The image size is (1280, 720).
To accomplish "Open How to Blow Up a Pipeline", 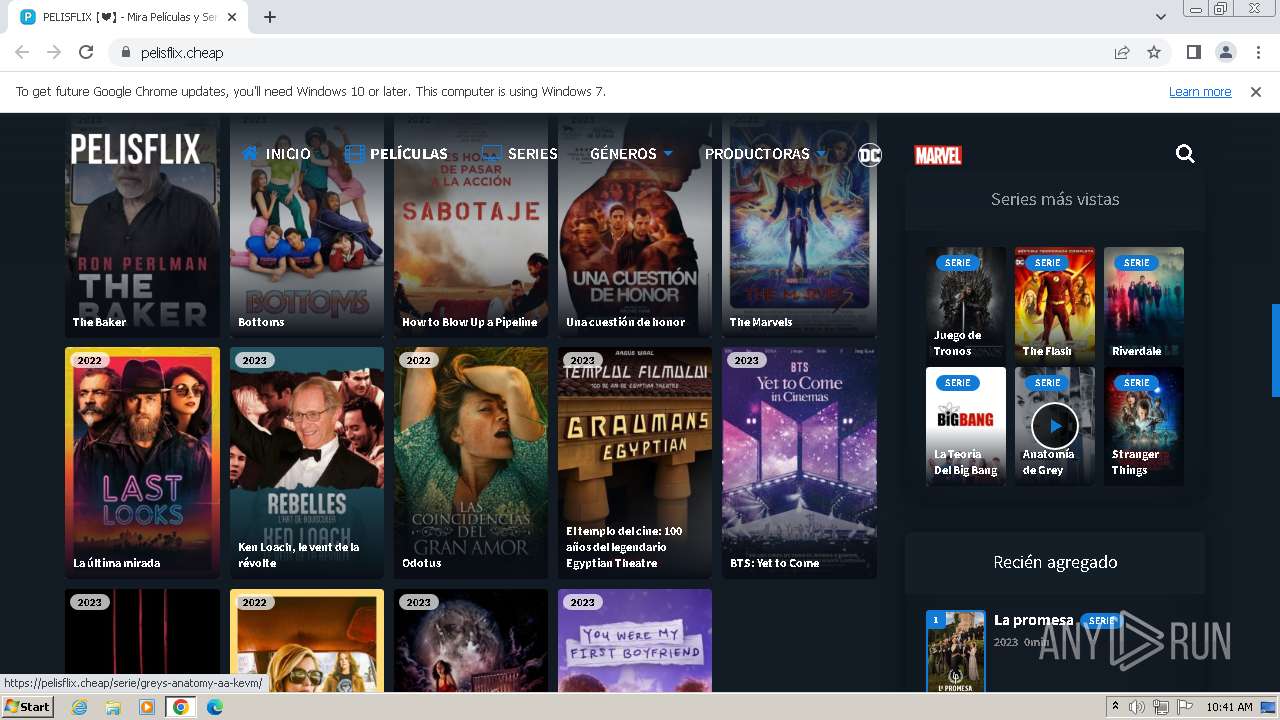I will pyautogui.click(x=471, y=225).
